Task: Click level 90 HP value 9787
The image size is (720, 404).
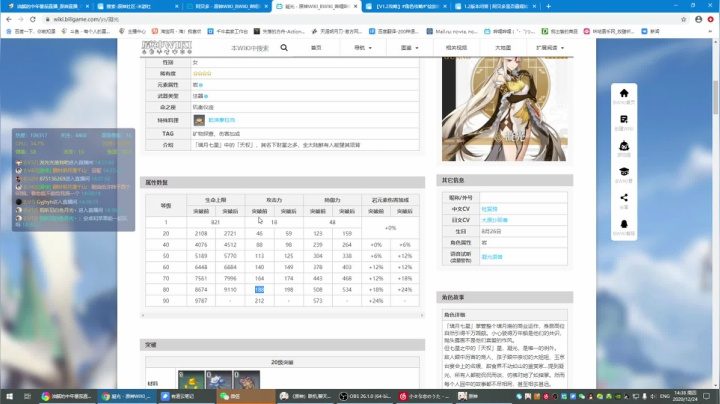Action: tap(201, 301)
